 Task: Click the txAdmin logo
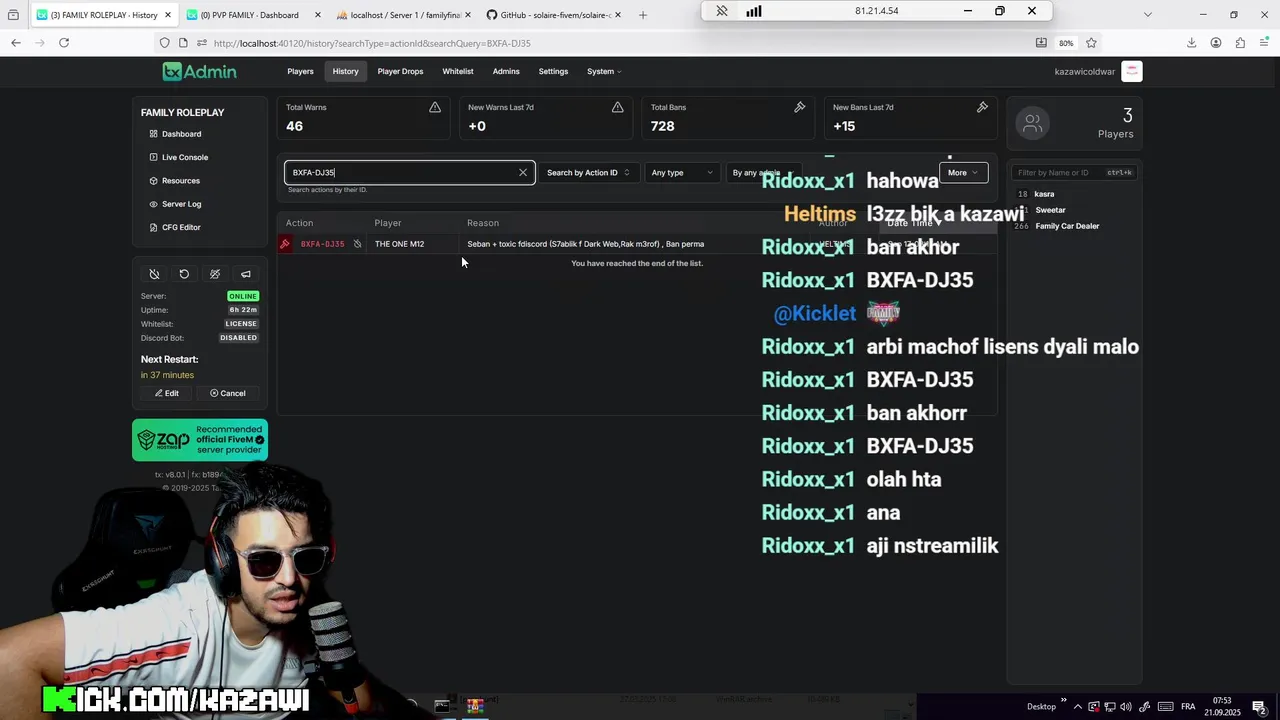(200, 71)
